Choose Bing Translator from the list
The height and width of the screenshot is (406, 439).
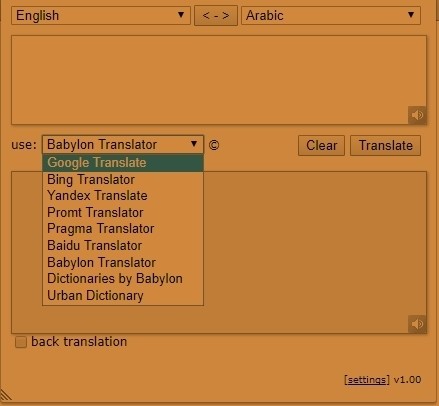[x=123, y=179]
